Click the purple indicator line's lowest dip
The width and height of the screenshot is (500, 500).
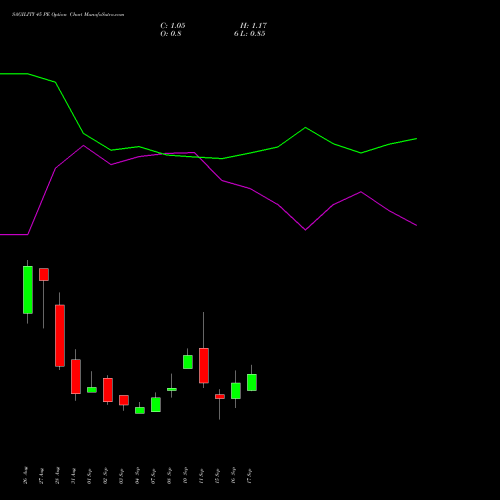pyautogui.click(x=305, y=230)
